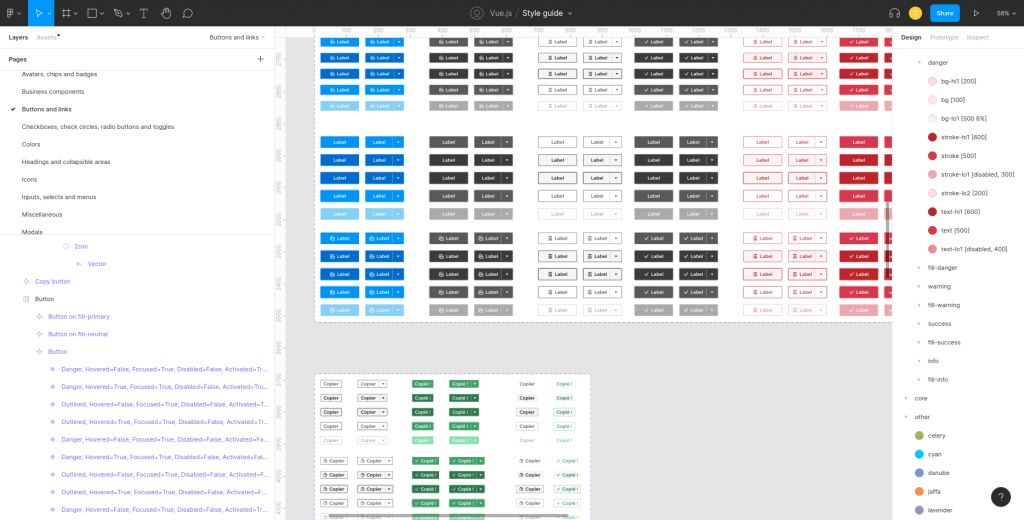Open the Figma main menu
The image size is (1024, 520).
12,13
